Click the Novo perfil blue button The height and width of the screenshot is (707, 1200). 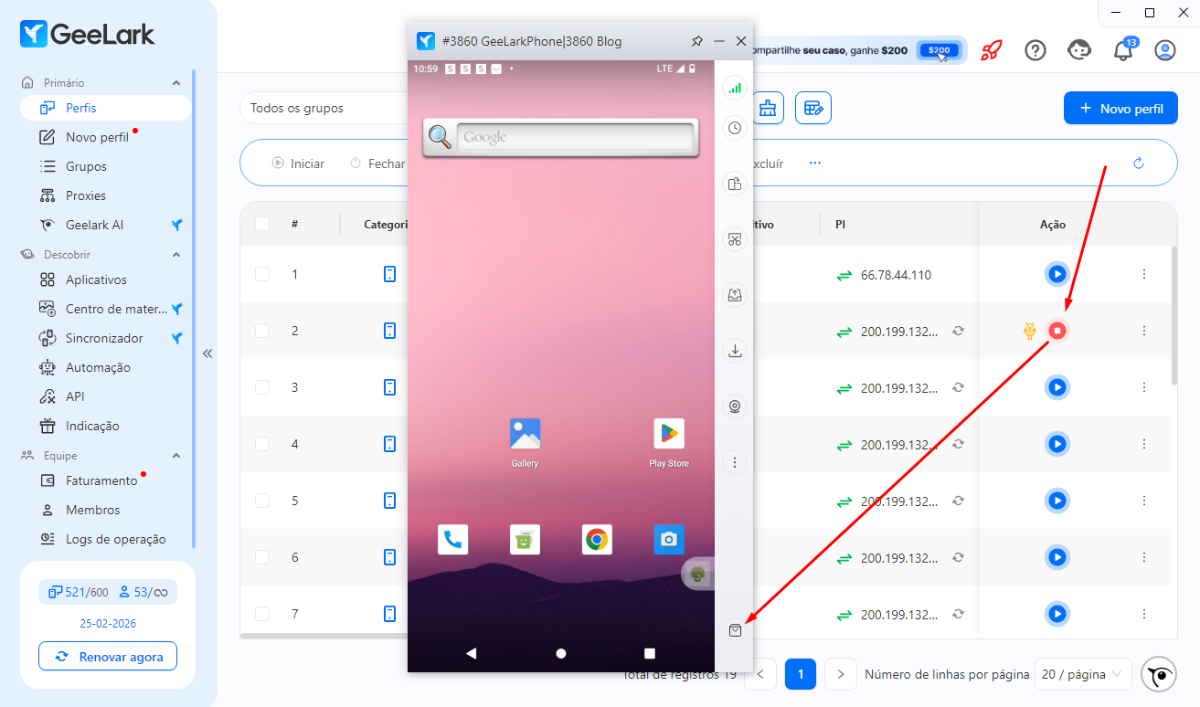1121,108
